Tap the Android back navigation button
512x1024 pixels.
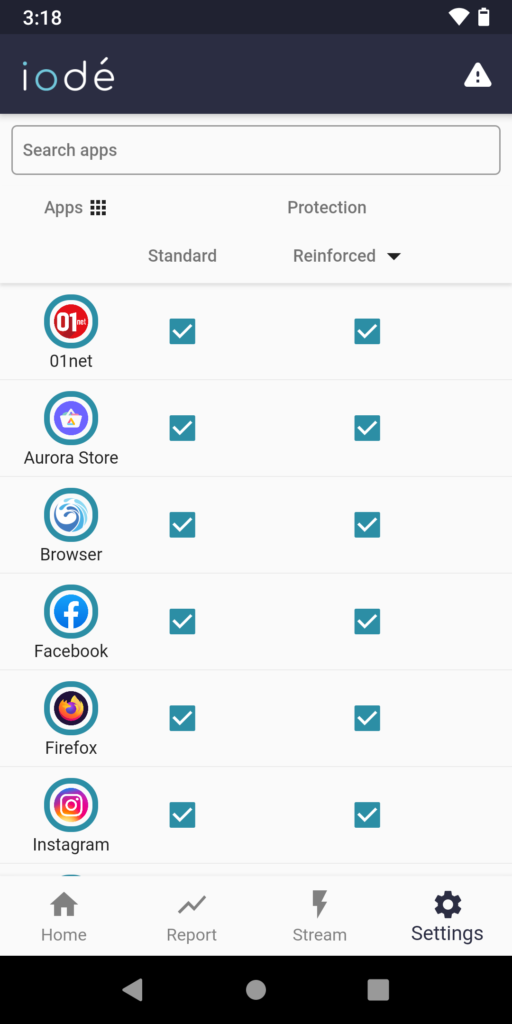coord(133,990)
